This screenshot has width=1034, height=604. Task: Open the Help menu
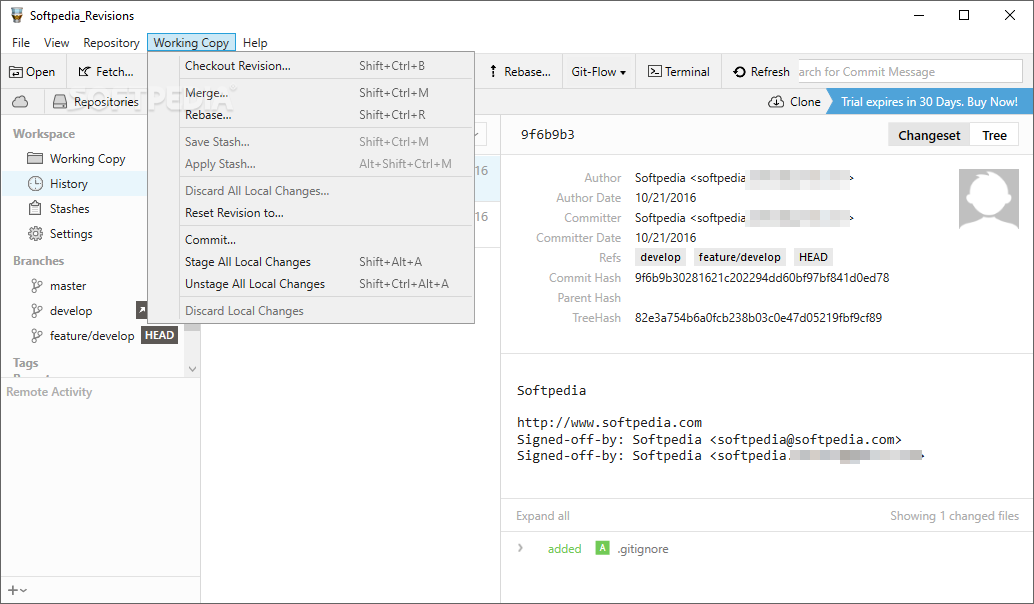point(255,42)
